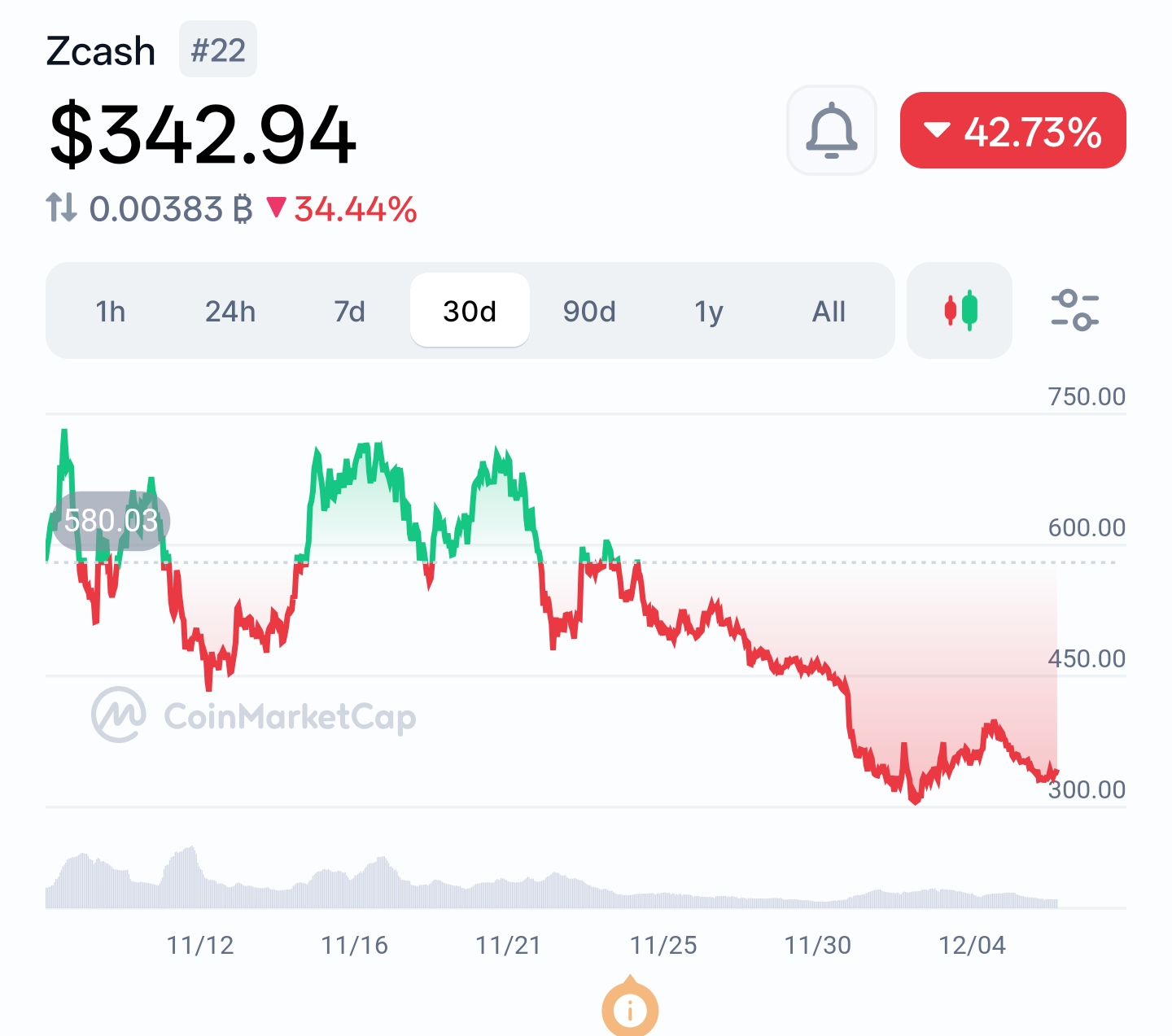
Task: Tap the BTC price swap arrows icon
Action: click(x=62, y=208)
